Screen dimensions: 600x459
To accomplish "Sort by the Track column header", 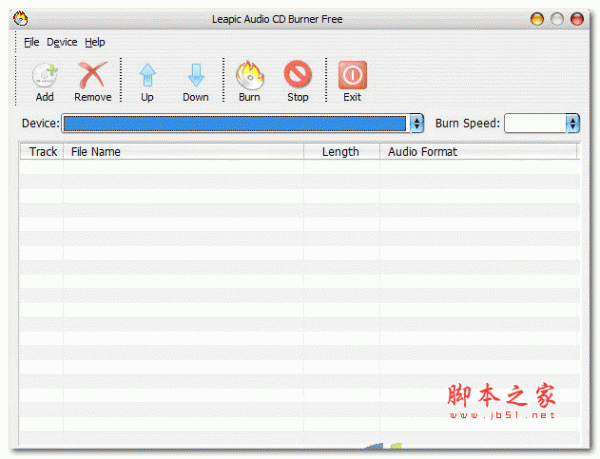I will pos(42,151).
